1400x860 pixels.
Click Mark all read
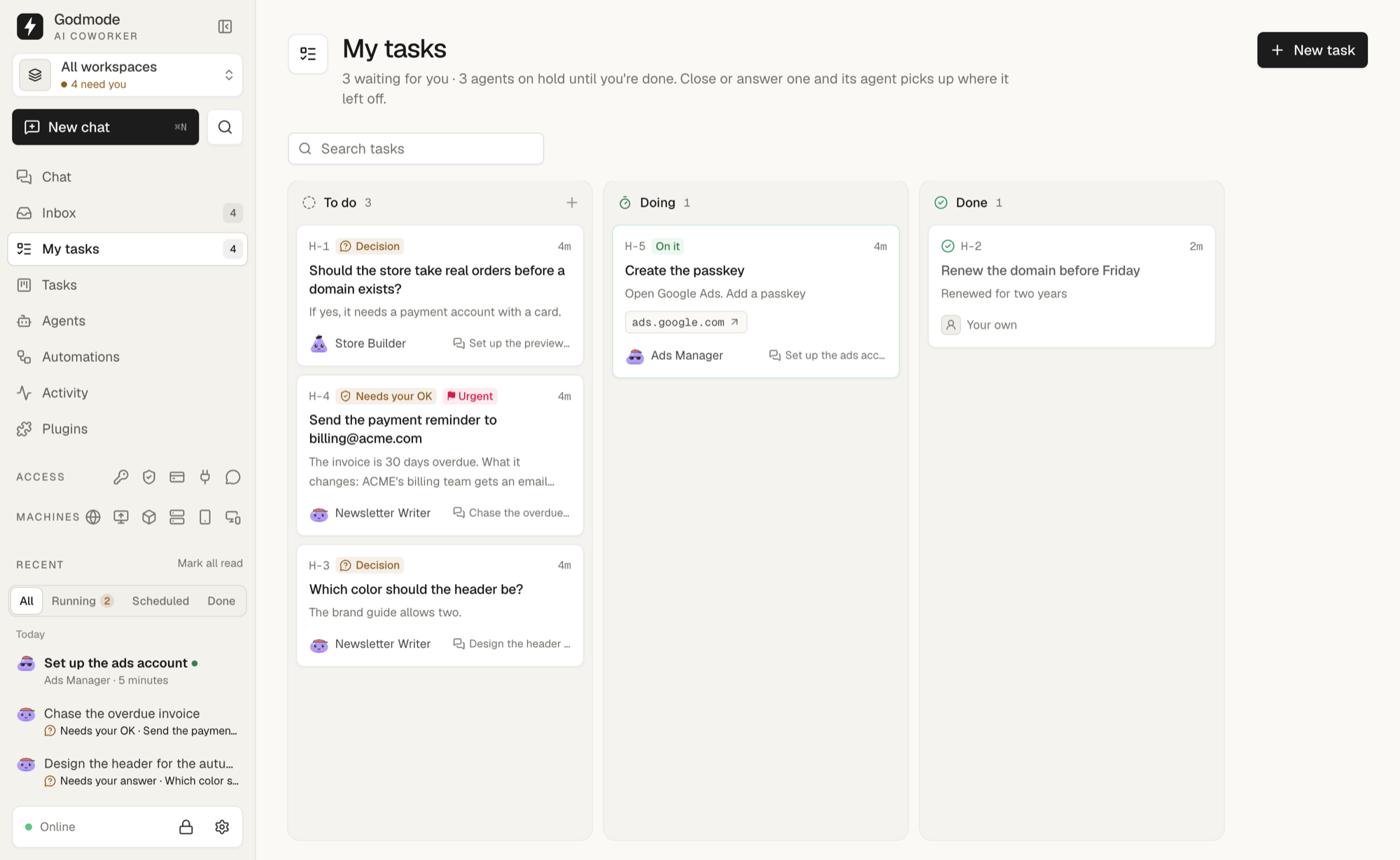[x=210, y=563]
